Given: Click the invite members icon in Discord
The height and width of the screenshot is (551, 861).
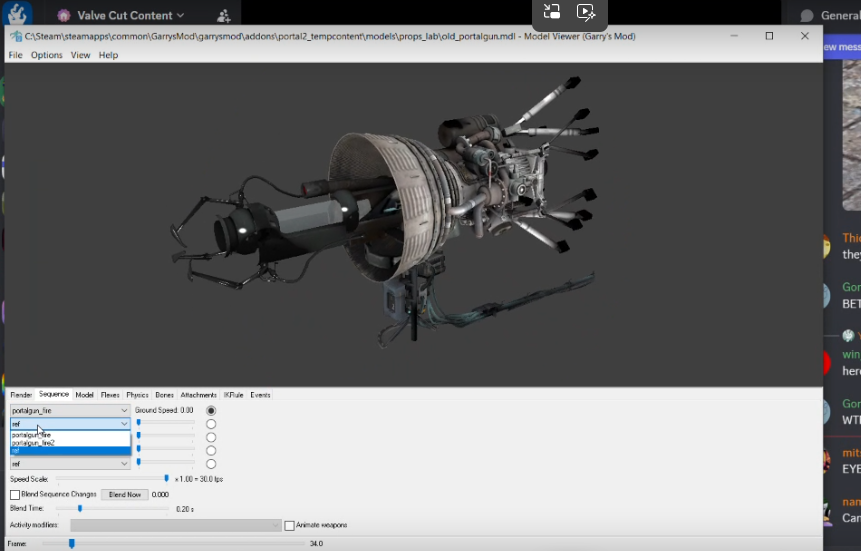Looking at the screenshot, I should coord(223,16).
